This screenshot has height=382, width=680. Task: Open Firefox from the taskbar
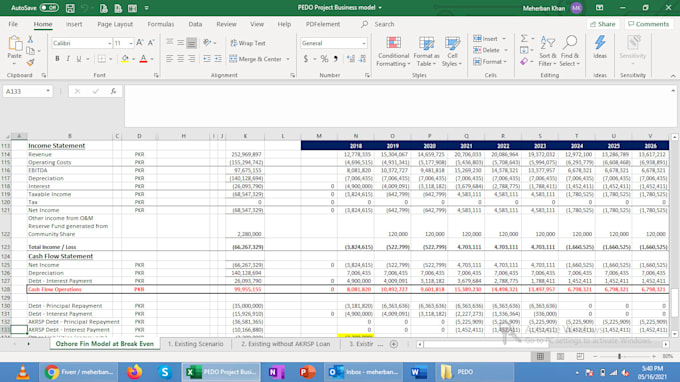coord(134,372)
